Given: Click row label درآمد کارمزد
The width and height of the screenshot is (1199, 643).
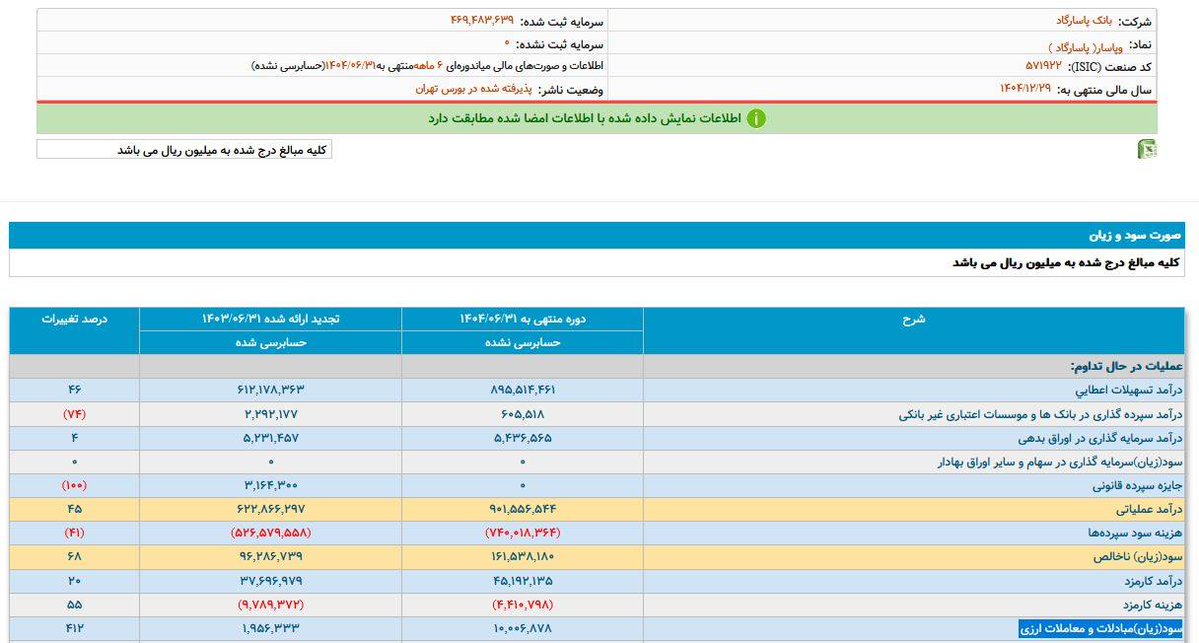Looking at the screenshot, I should tap(1152, 581).
